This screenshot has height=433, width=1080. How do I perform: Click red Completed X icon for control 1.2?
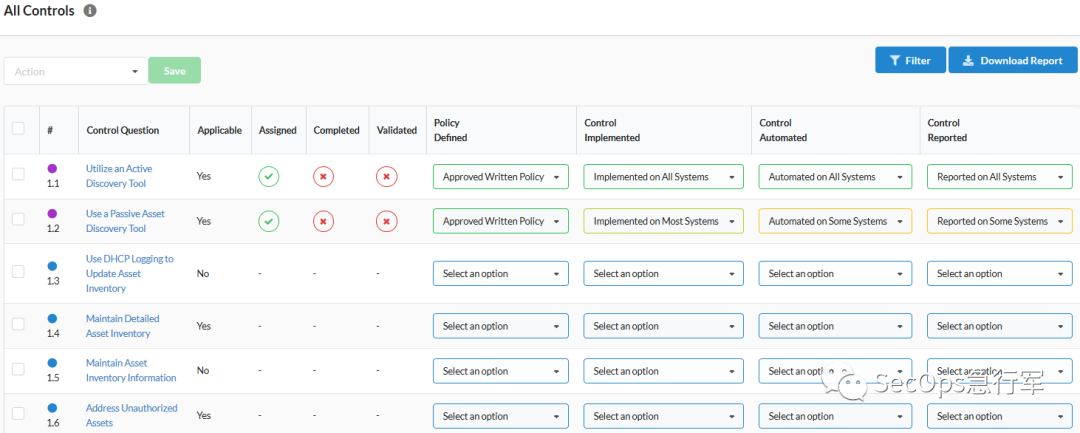coord(323,221)
